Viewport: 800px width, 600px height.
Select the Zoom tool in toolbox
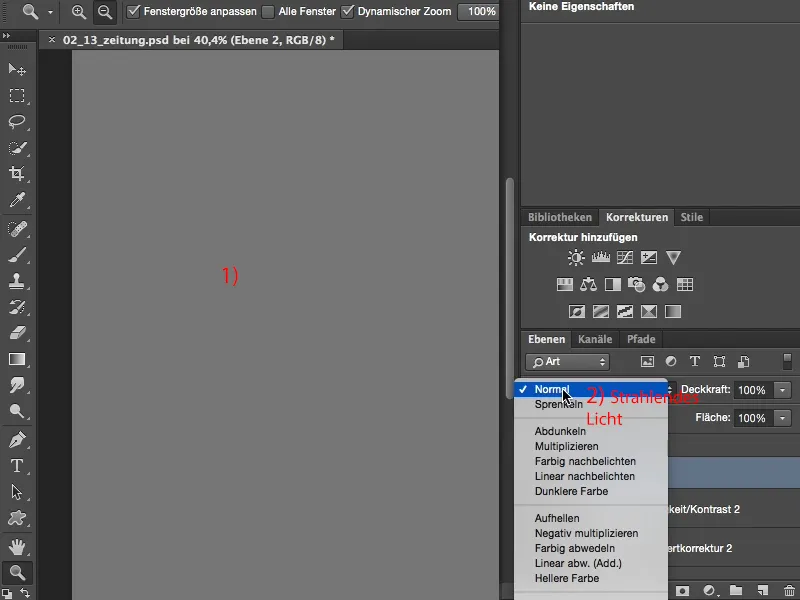pyautogui.click(x=17, y=572)
